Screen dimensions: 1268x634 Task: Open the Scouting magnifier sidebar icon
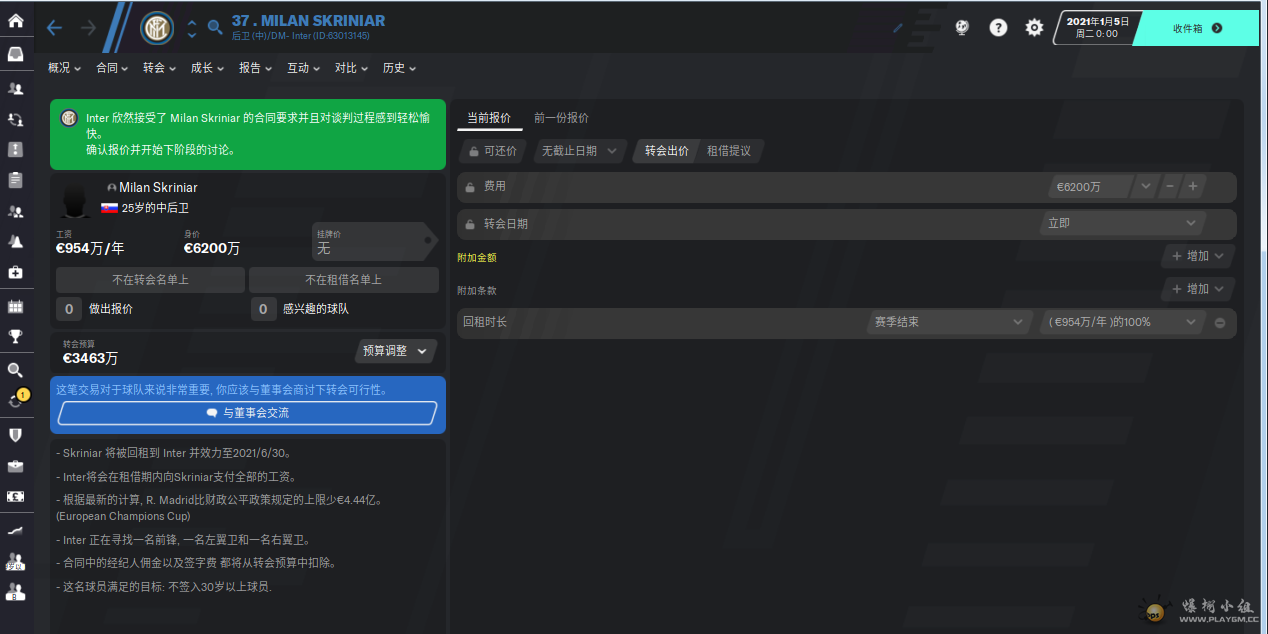click(15, 370)
